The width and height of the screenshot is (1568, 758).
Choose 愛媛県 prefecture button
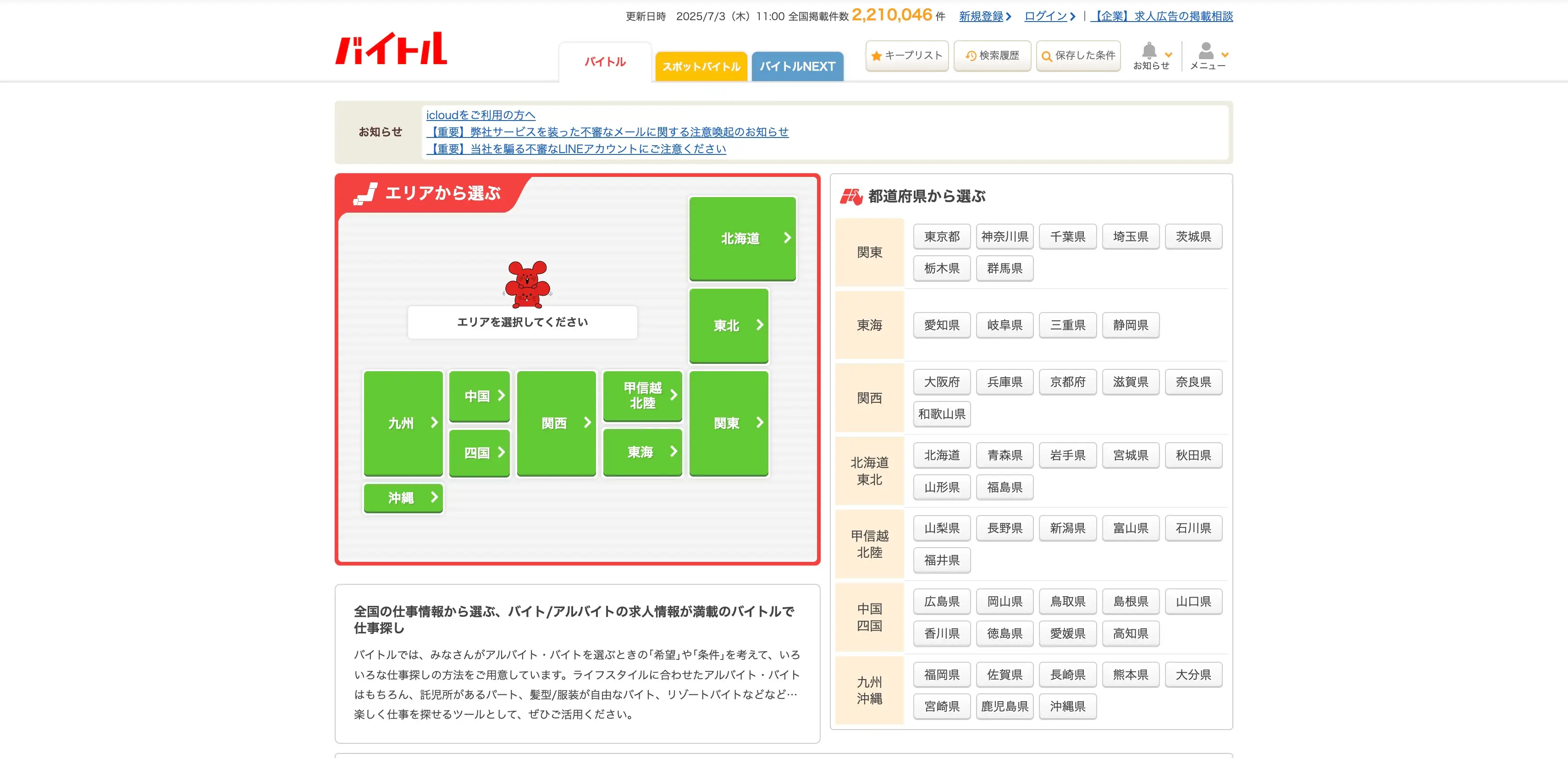1068,633
